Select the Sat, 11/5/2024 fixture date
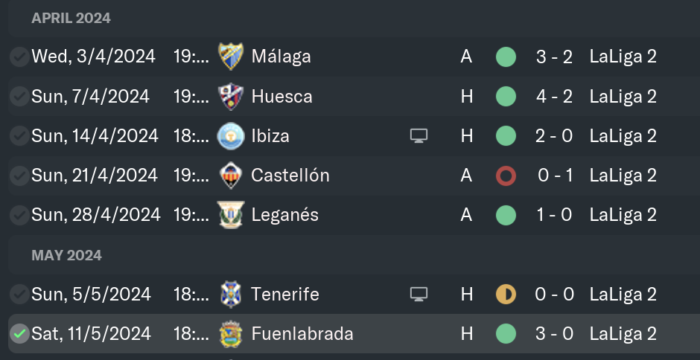 (91, 334)
